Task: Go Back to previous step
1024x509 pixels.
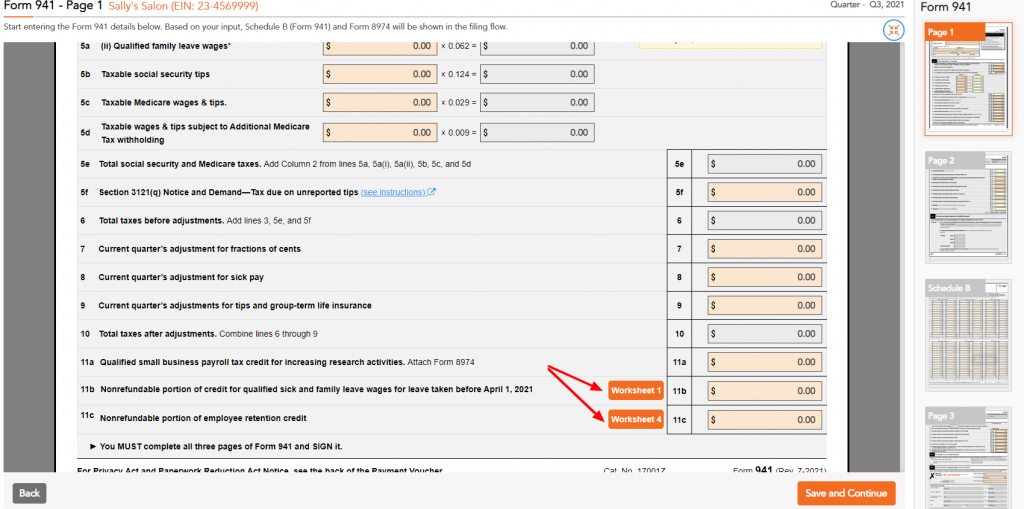Action: [x=29, y=493]
